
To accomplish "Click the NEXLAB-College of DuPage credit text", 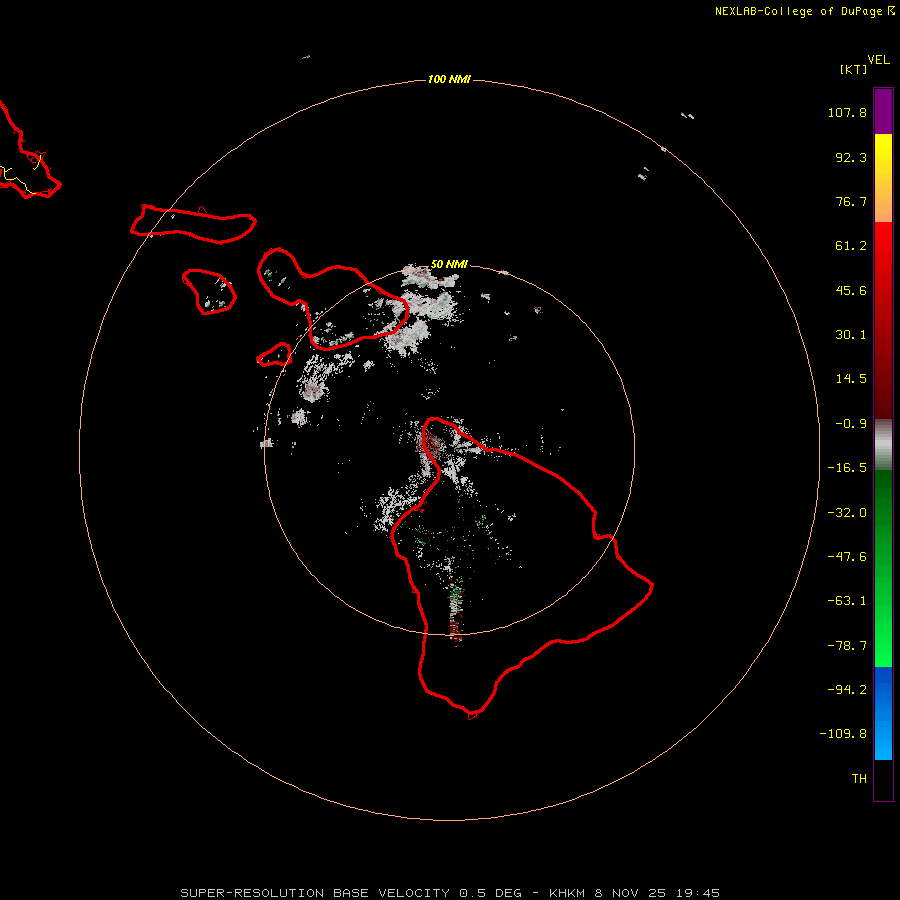I will [804, 11].
